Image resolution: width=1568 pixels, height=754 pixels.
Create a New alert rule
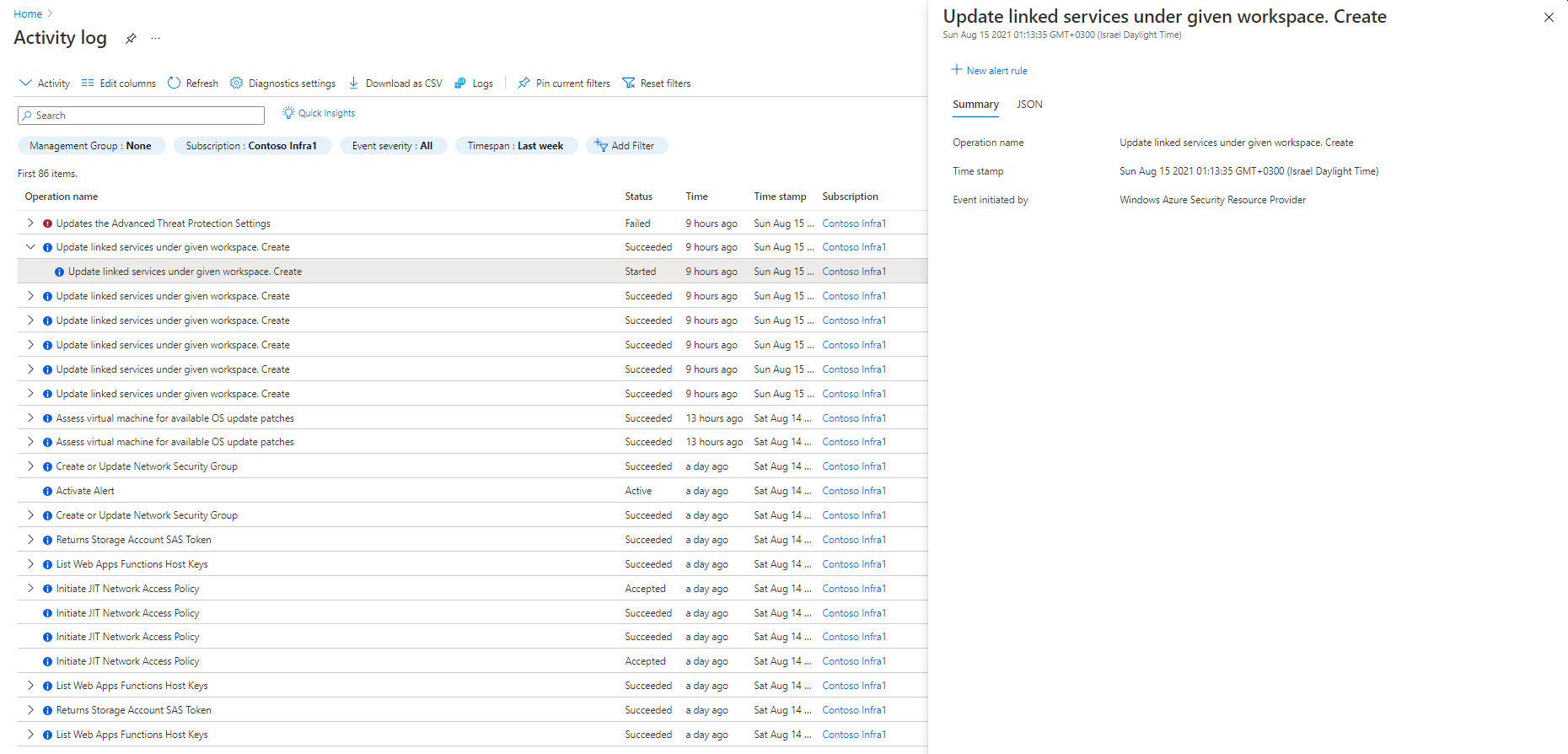990,71
